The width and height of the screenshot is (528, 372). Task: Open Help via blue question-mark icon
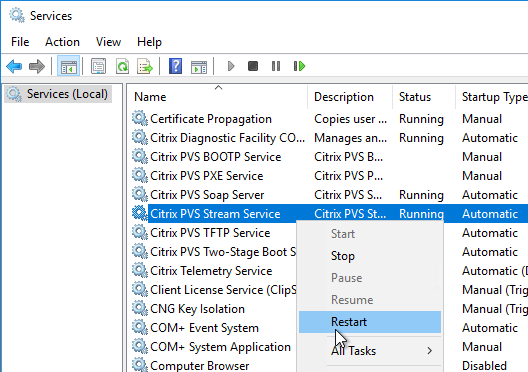coord(175,66)
